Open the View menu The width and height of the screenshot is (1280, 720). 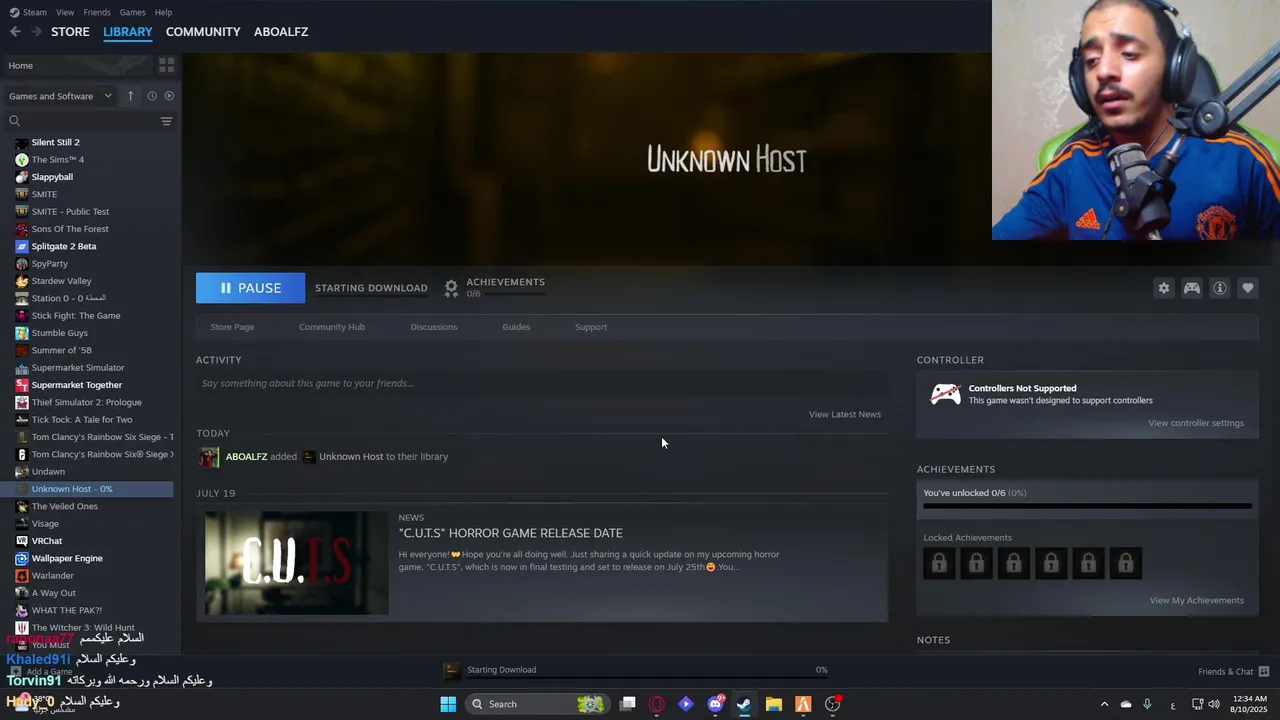65,12
